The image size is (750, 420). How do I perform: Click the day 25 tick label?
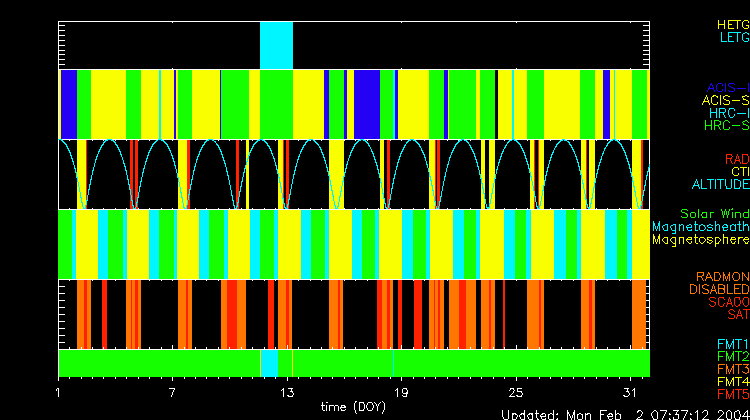516,391
